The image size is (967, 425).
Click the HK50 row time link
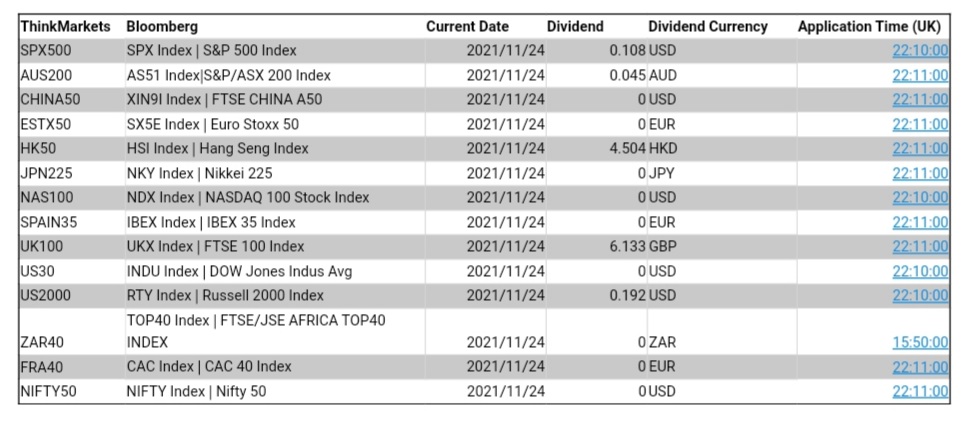[920, 149]
